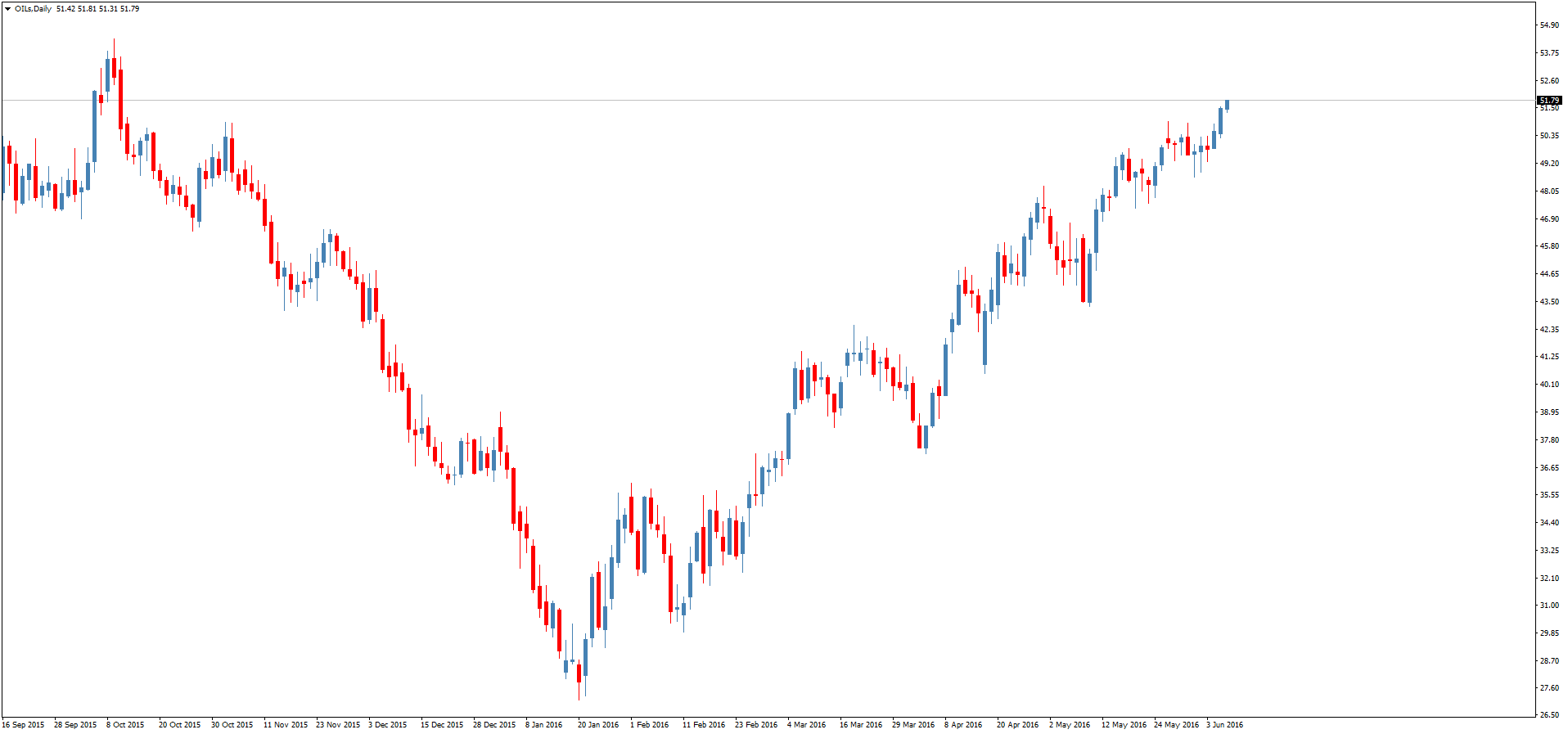Click the 16 Sep 2015 date label
Image resolution: width=1568 pixels, height=734 pixels.
tap(23, 725)
